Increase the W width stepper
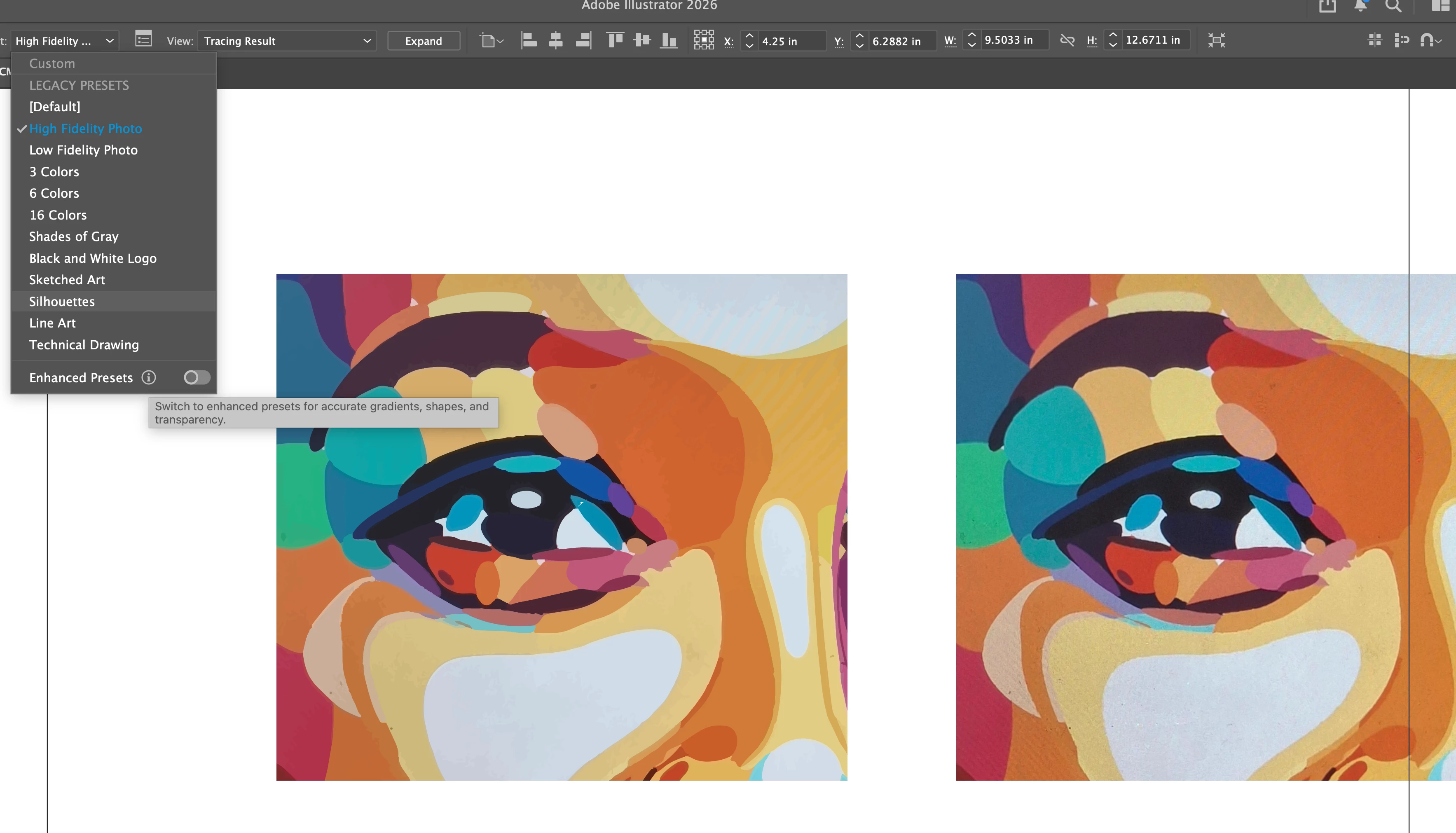Screen dimensions: 1456x833 971,35
